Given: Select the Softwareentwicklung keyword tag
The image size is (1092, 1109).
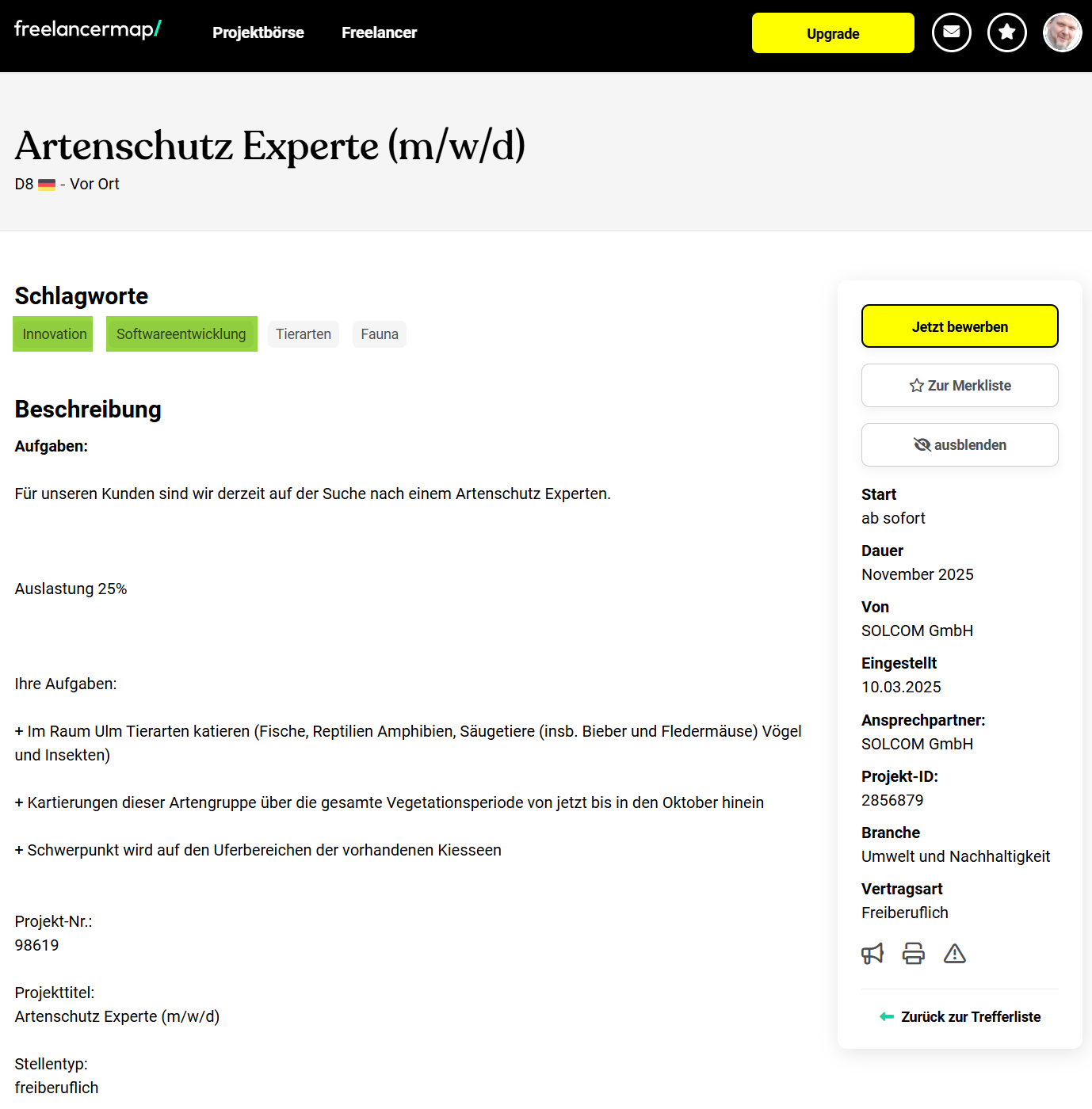Looking at the screenshot, I should pyautogui.click(x=181, y=334).
